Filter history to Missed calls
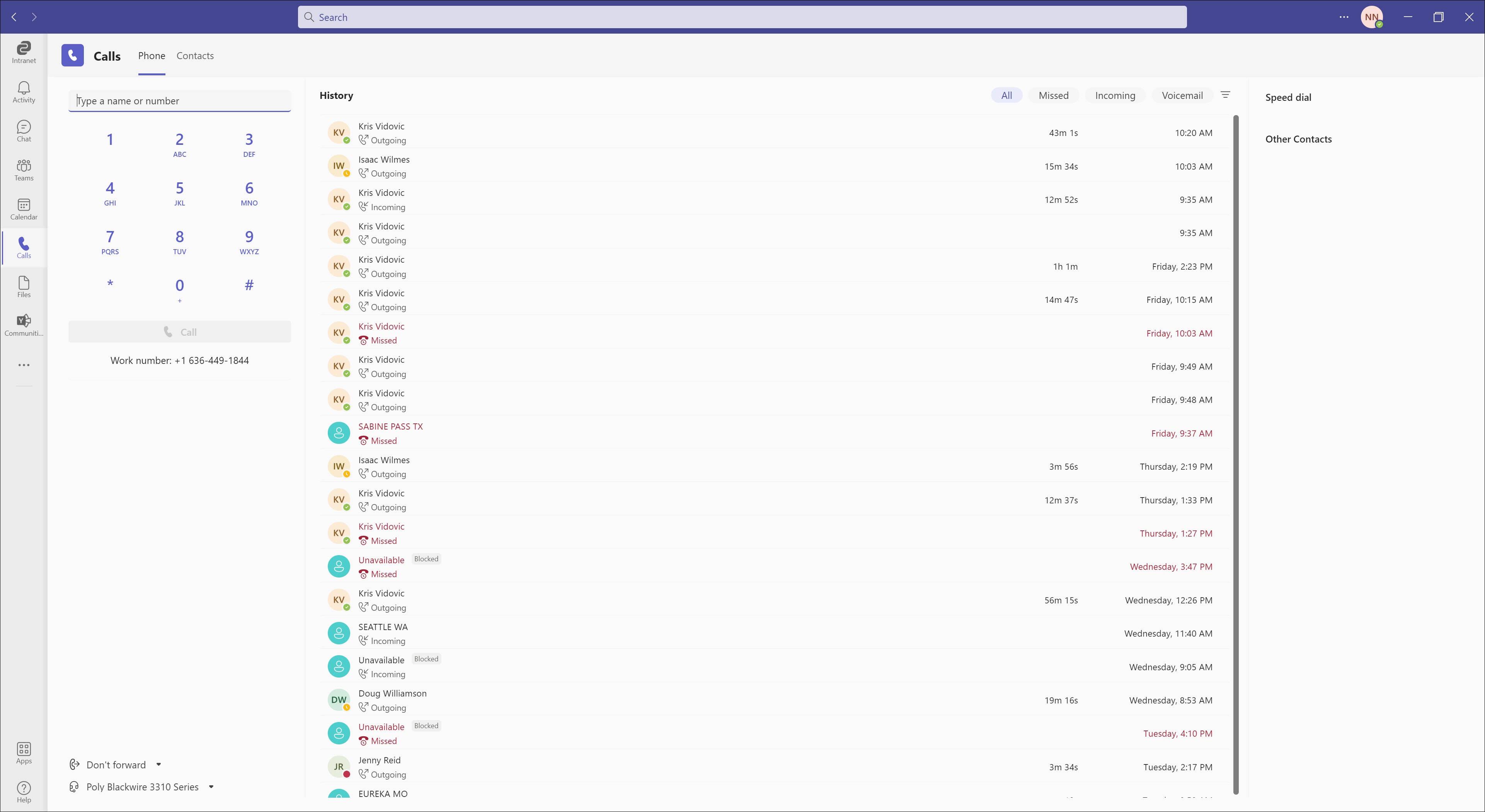 click(1053, 96)
